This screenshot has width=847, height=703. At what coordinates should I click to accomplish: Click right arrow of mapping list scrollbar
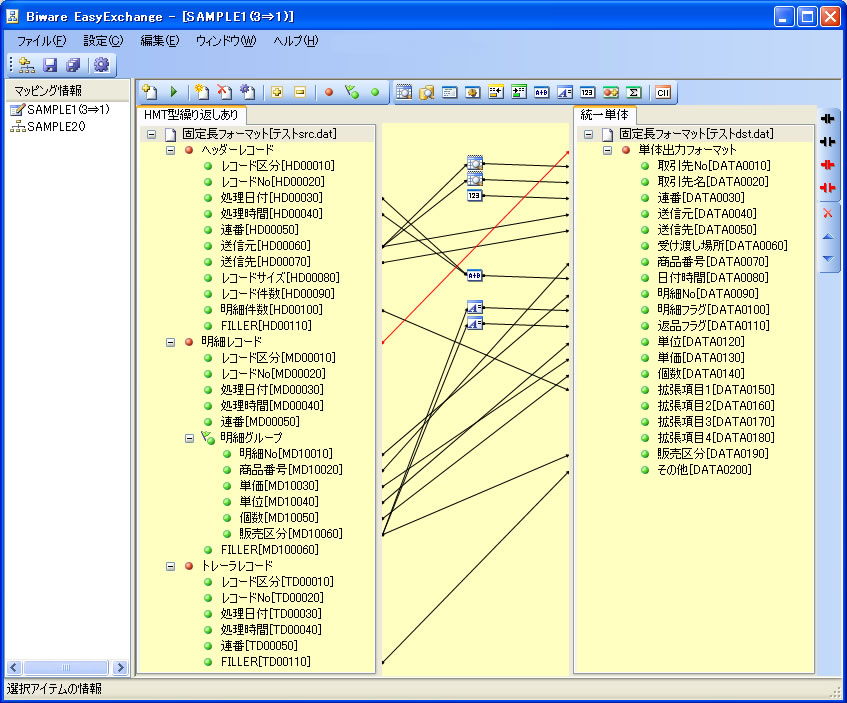click(x=120, y=667)
